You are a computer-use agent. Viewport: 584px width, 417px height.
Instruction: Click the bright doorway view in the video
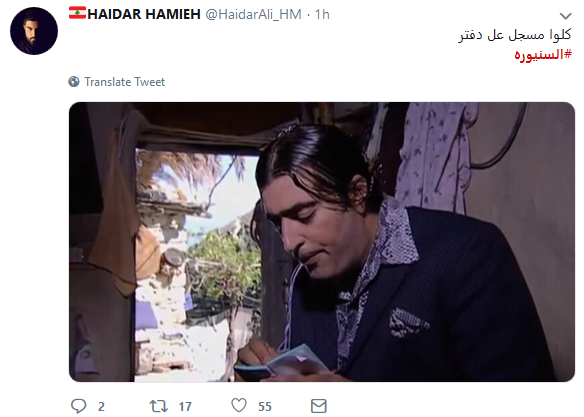pos(197,264)
